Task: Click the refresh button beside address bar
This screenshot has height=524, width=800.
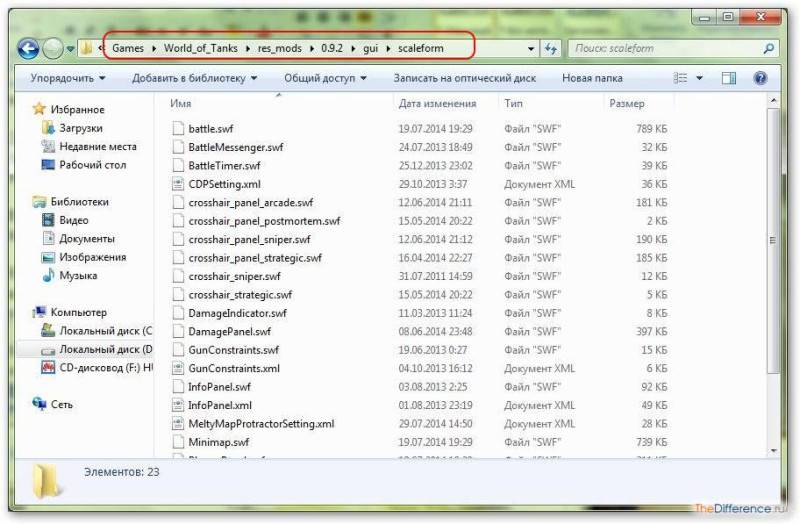Action: coord(551,48)
